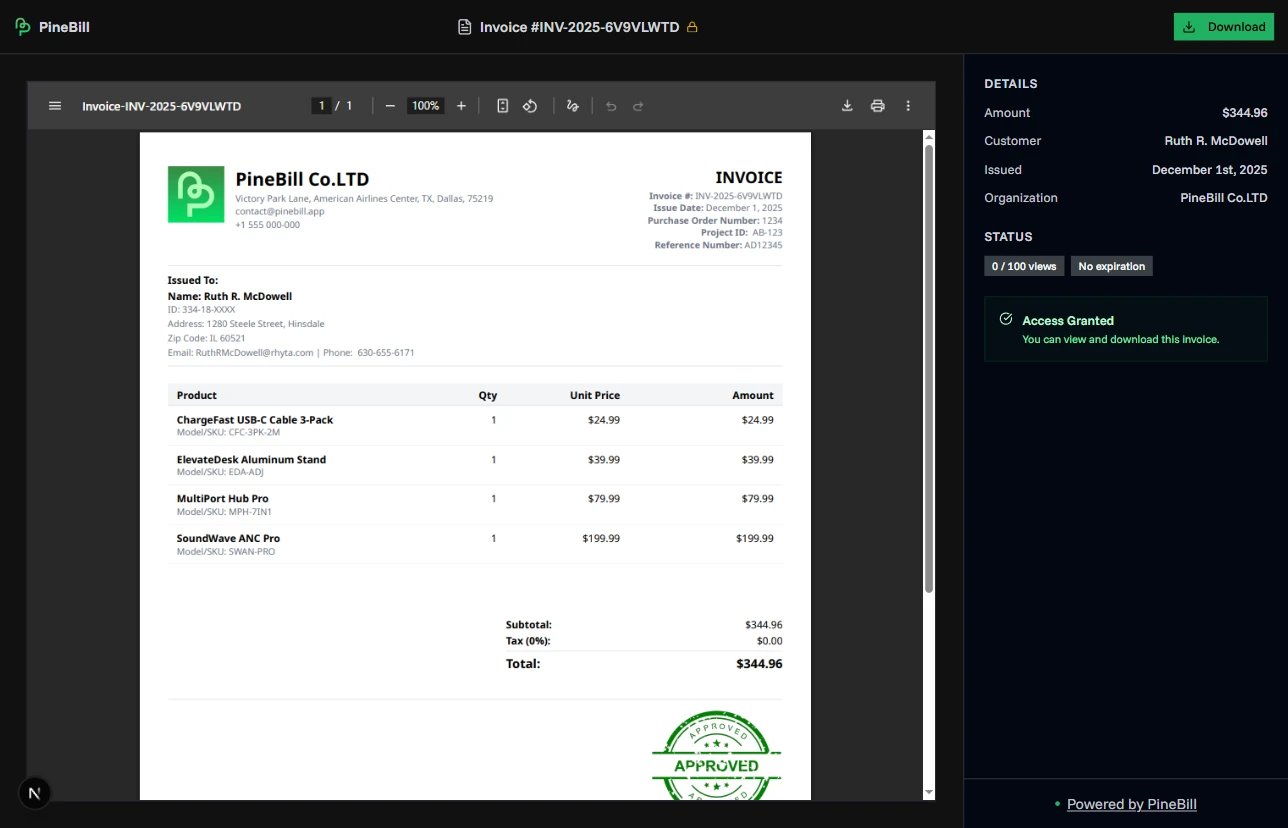Rotate the invoice page
Image resolution: width=1288 pixels, height=828 pixels.
click(530, 105)
